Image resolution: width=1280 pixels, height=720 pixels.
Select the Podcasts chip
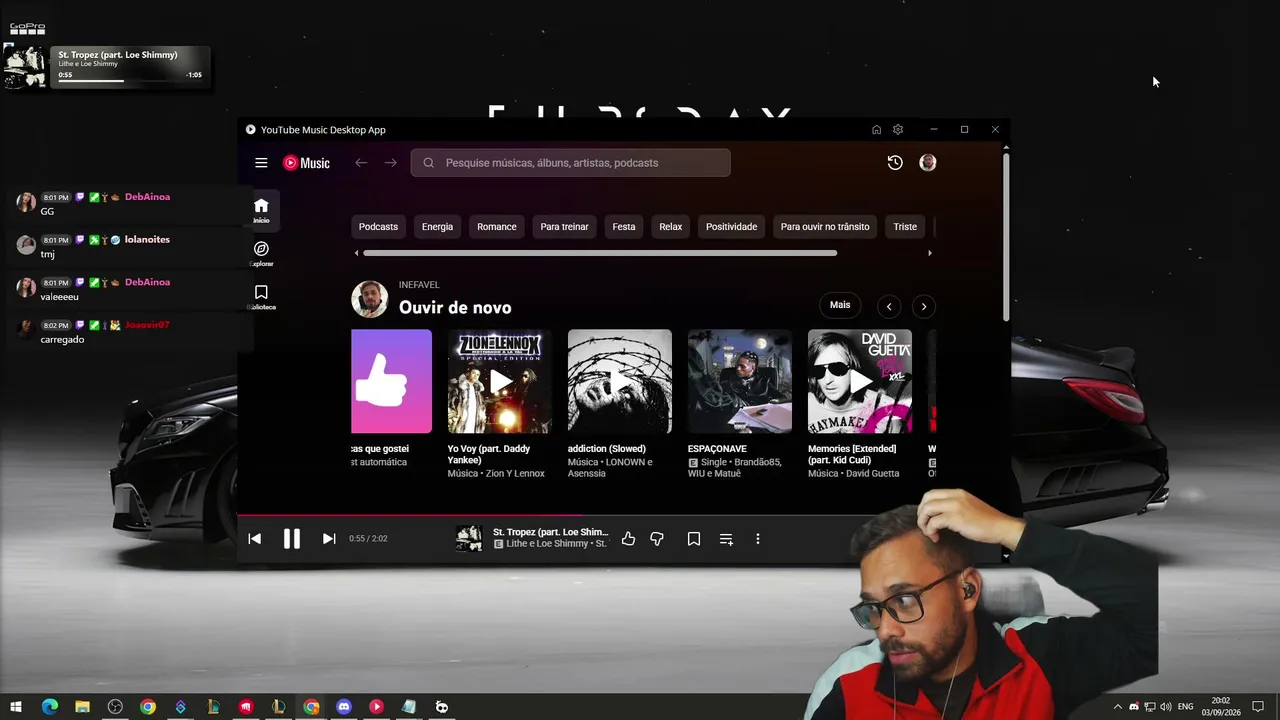[378, 227]
